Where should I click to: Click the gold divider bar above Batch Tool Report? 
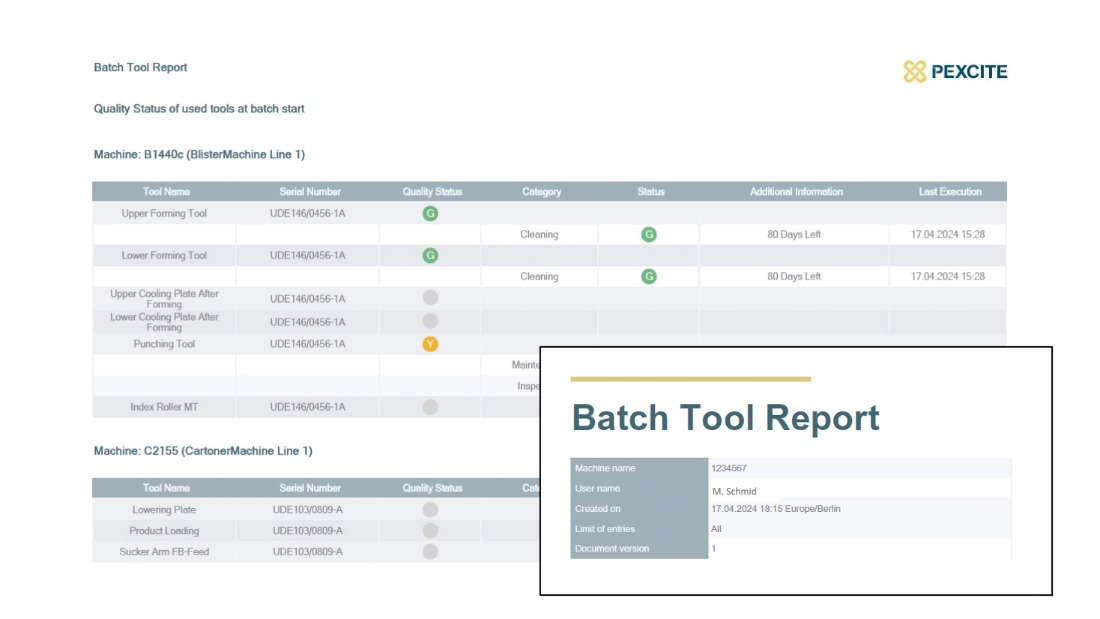(692, 379)
